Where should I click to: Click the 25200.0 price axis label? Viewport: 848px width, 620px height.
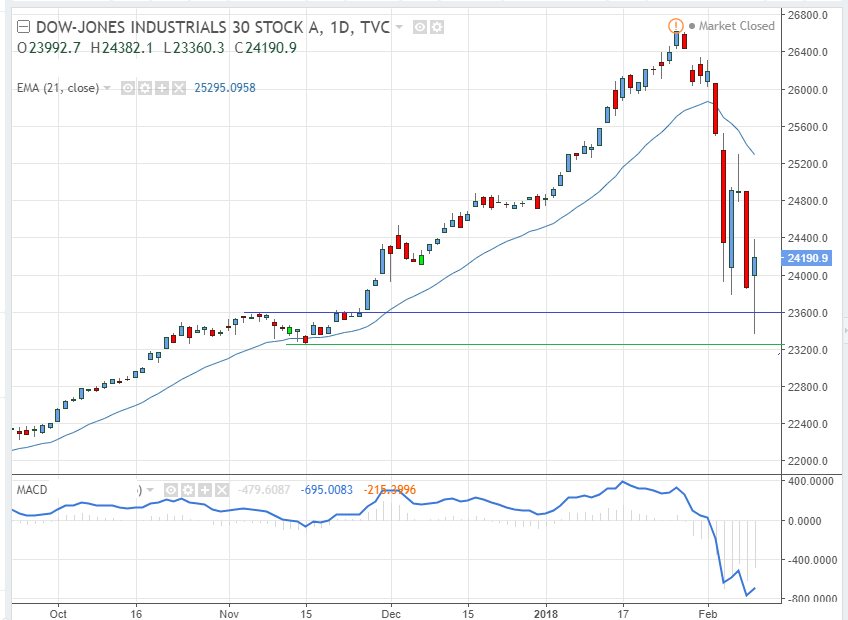point(807,164)
